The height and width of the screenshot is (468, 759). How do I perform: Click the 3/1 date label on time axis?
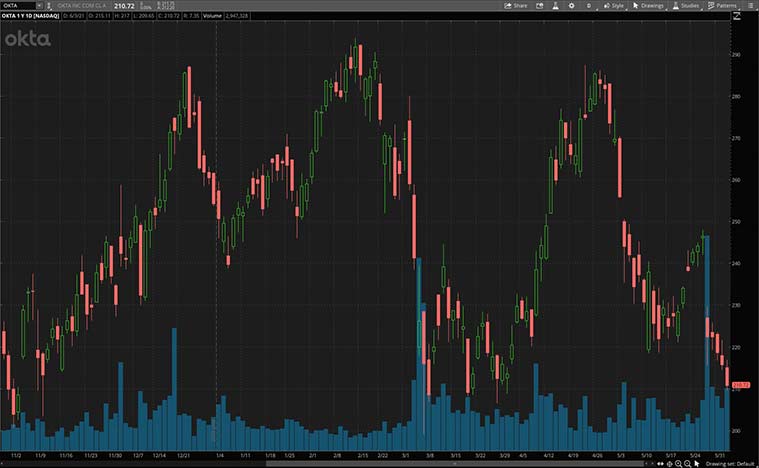coord(406,456)
